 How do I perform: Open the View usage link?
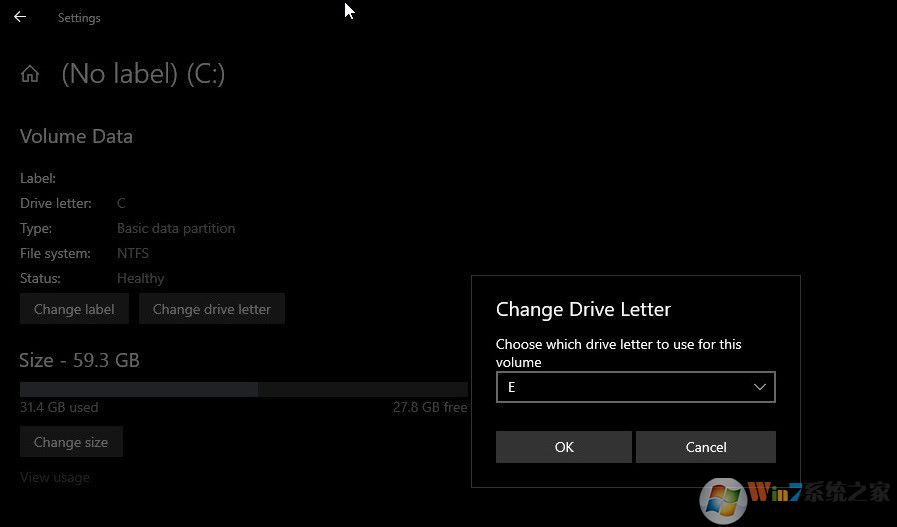tap(55, 477)
